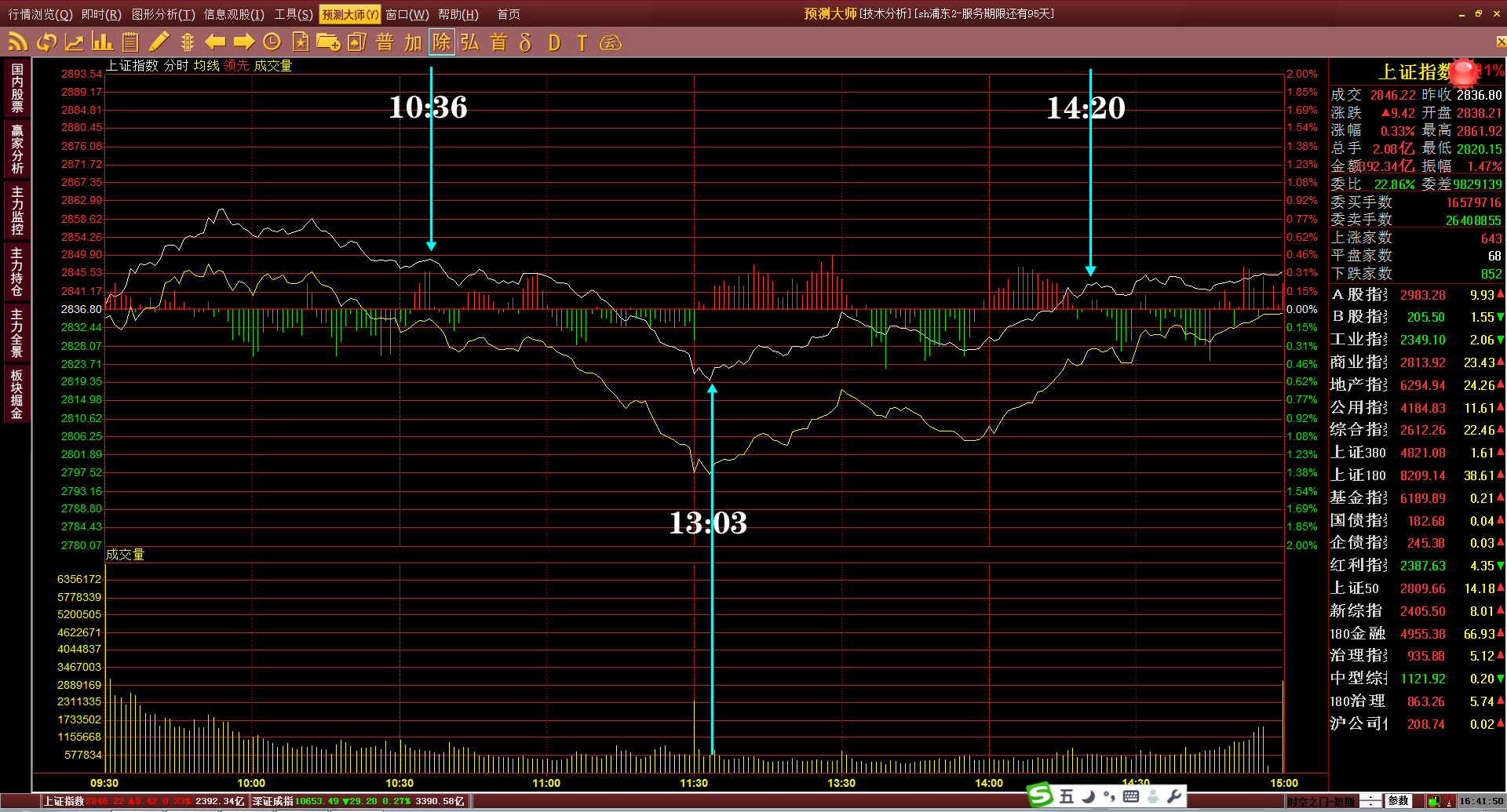This screenshot has height=812, width=1507.
Task: Select the 180金融 row in index list
Action: click(1418, 634)
